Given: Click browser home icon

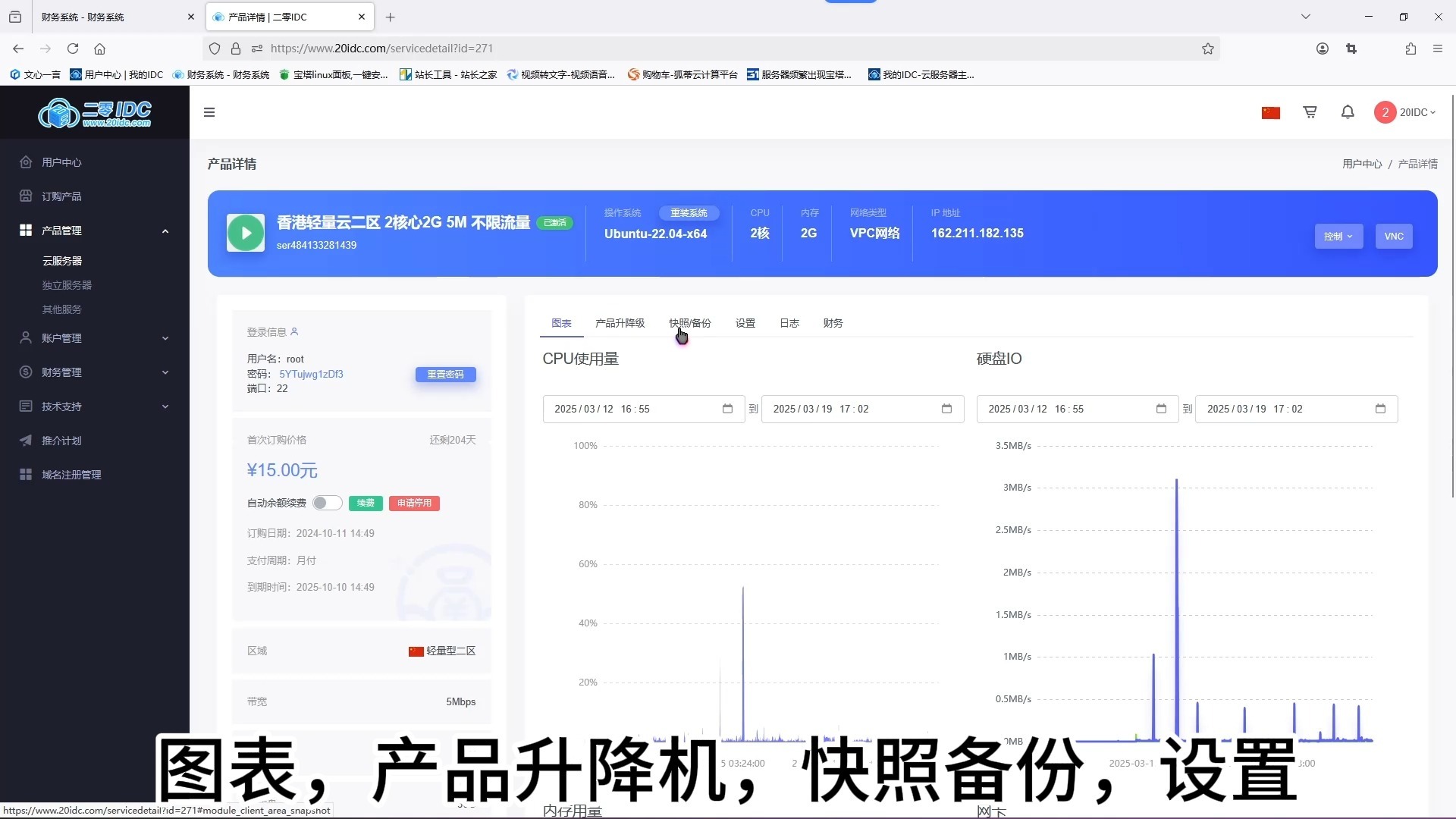Looking at the screenshot, I should [99, 49].
